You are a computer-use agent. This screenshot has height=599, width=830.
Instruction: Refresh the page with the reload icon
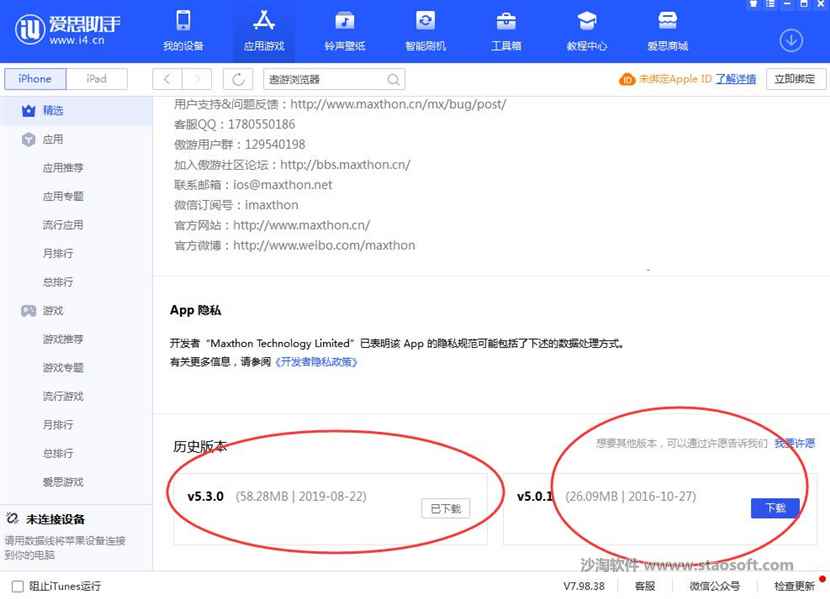[238, 79]
